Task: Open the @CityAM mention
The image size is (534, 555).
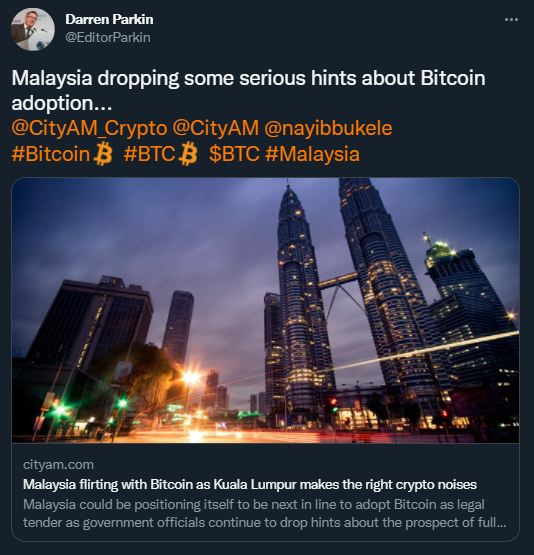Action: (x=216, y=128)
